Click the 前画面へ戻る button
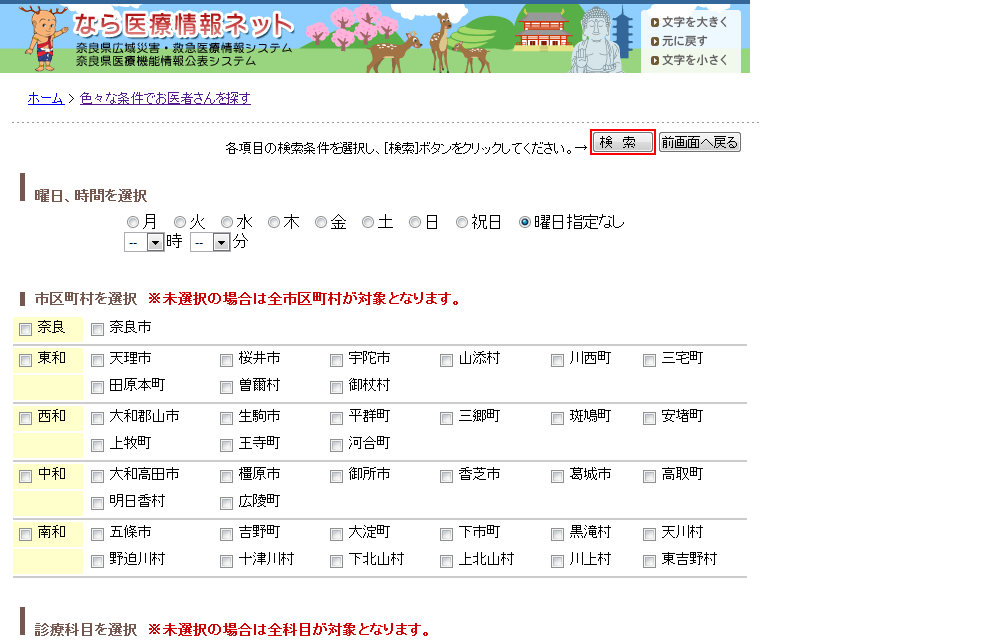 tap(700, 142)
